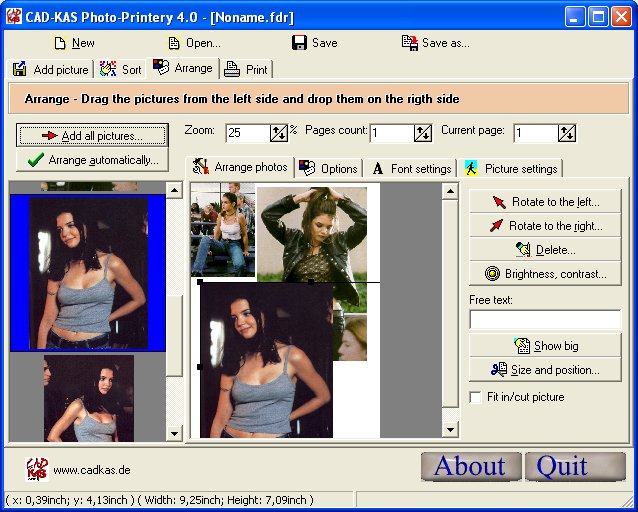Viewport: 638px width, 512px height.
Task: Open the Font settings tab
Action: [412, 169]
